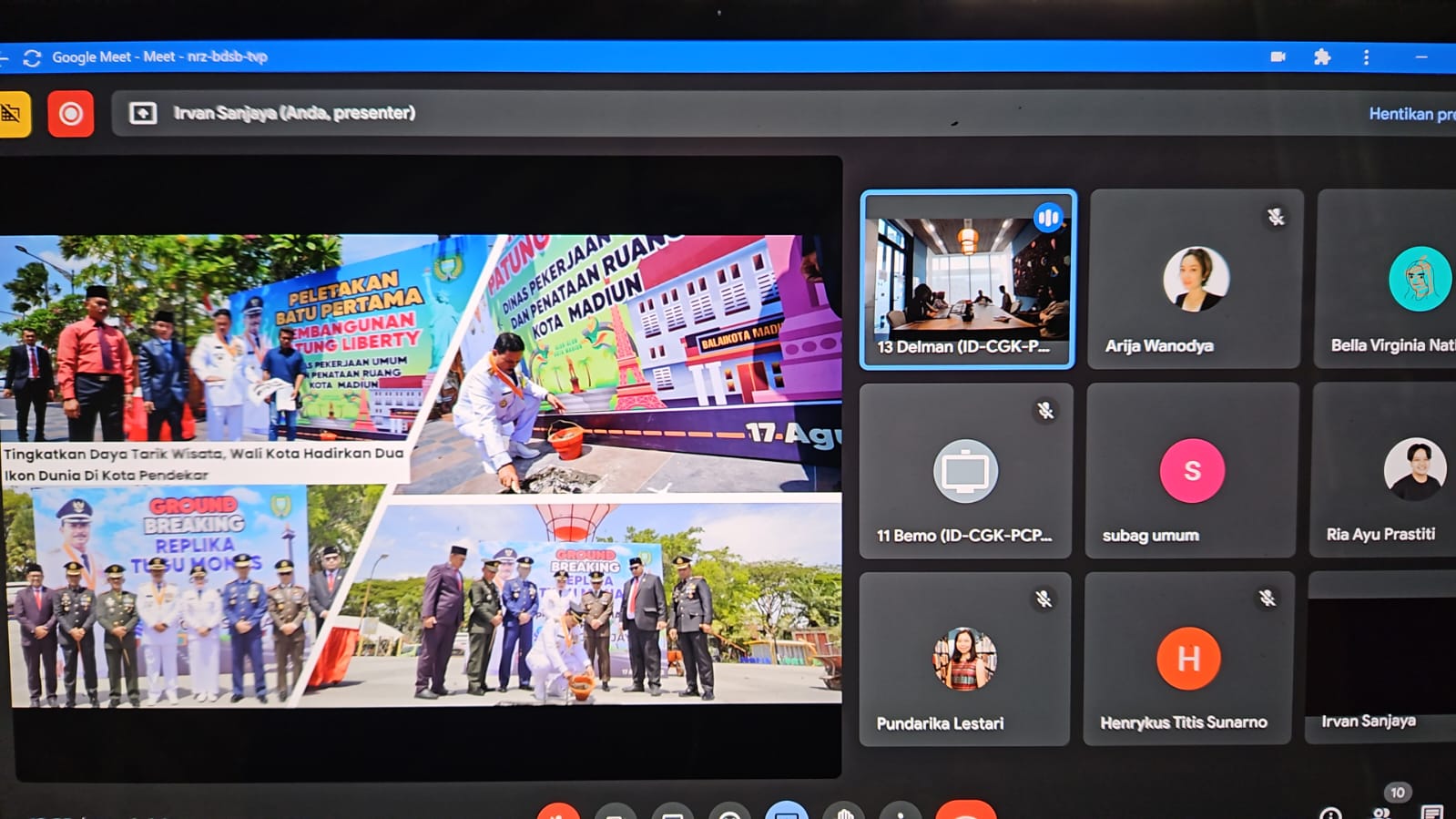Click the presenting screen icon by Irvan Sanjaya
The height and width of the screenshot is (819, 1456).
(x=143, y=113)
